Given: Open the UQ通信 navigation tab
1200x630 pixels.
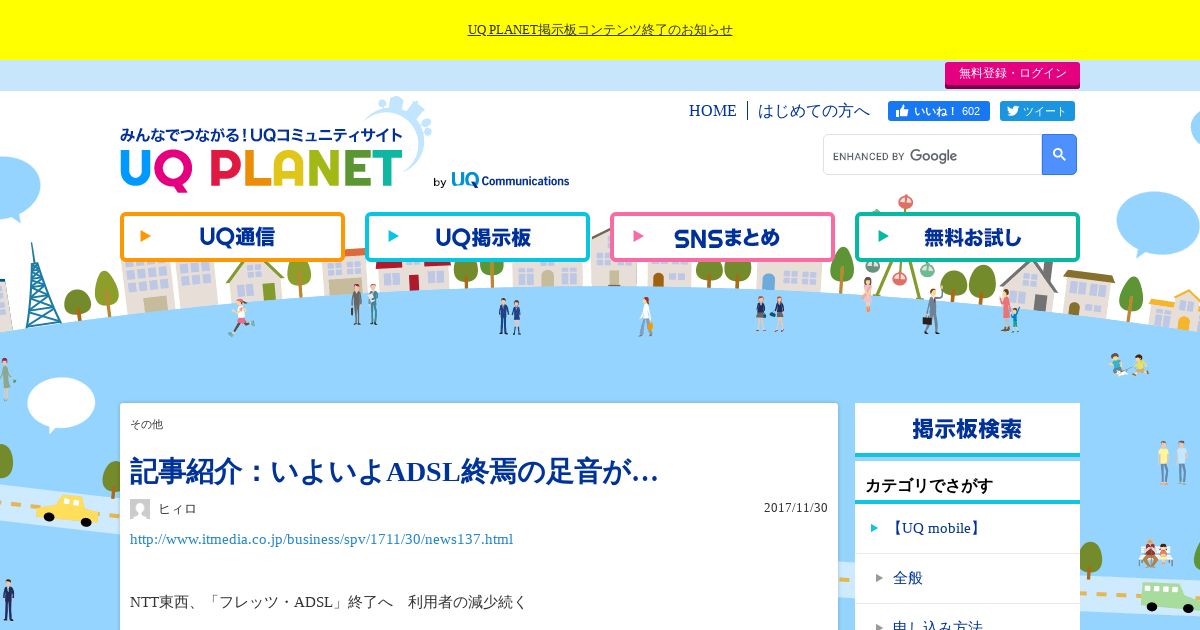Looking at the screenshot, I should (x=232, y=237).
